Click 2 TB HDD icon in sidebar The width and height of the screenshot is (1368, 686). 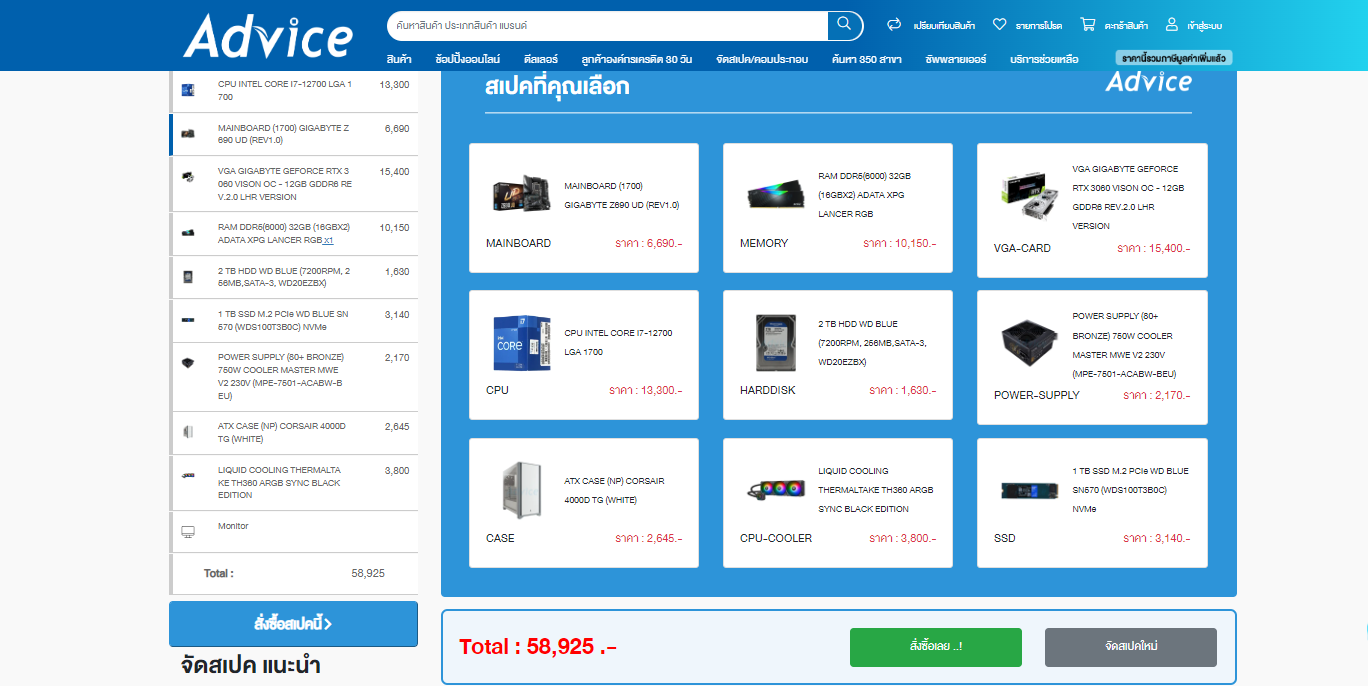(x=187, y=277)
